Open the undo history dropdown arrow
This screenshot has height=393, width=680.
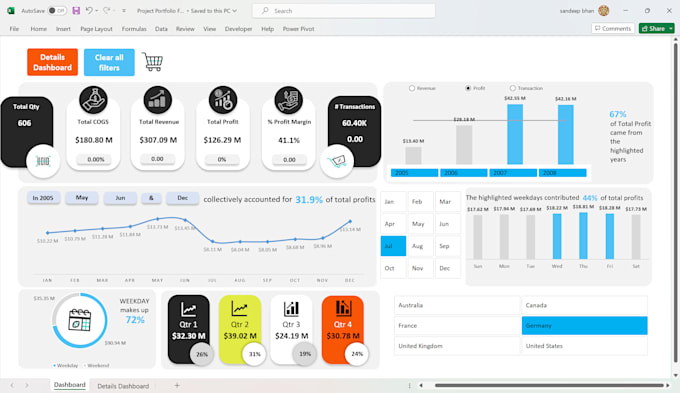[x=96, y=10]
